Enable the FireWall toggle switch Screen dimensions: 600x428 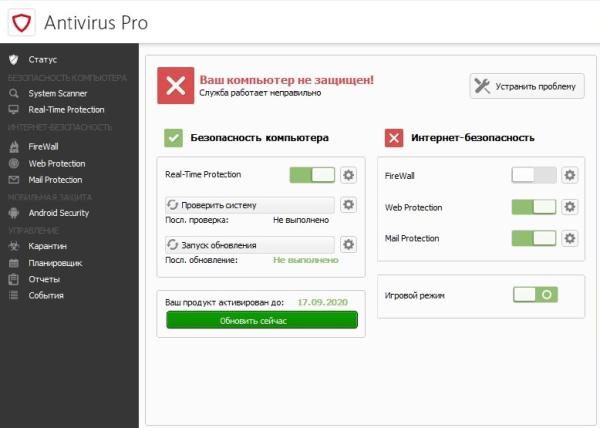tap(533, 175)
